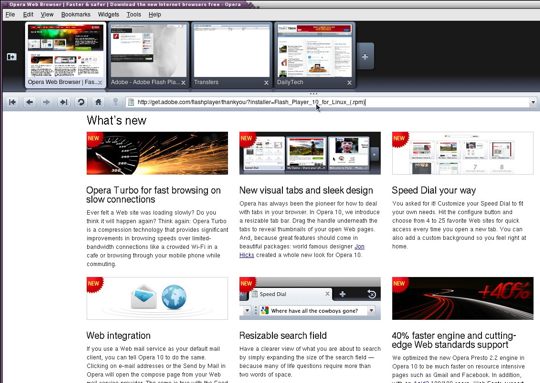
Task: Click the Opera Turbo speedometer image
Action: 157,153
